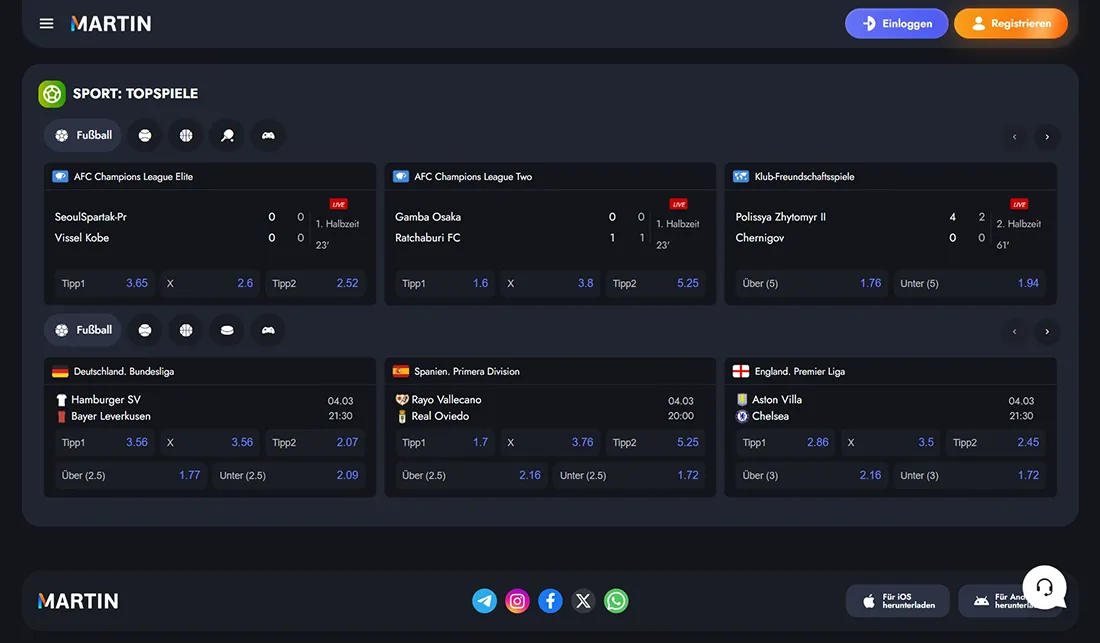Viewport: 1100px width, 643px height.
Task: Select the ice hockey puck icon in the upcoming row
Action: pos(227,330)
